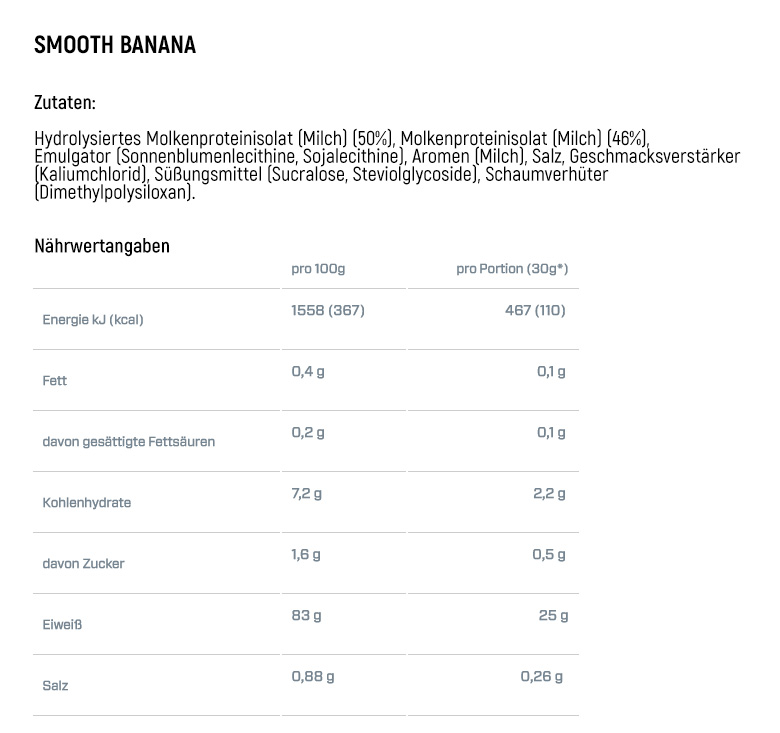Click the pro 100g column header

(x=318, y=269)
